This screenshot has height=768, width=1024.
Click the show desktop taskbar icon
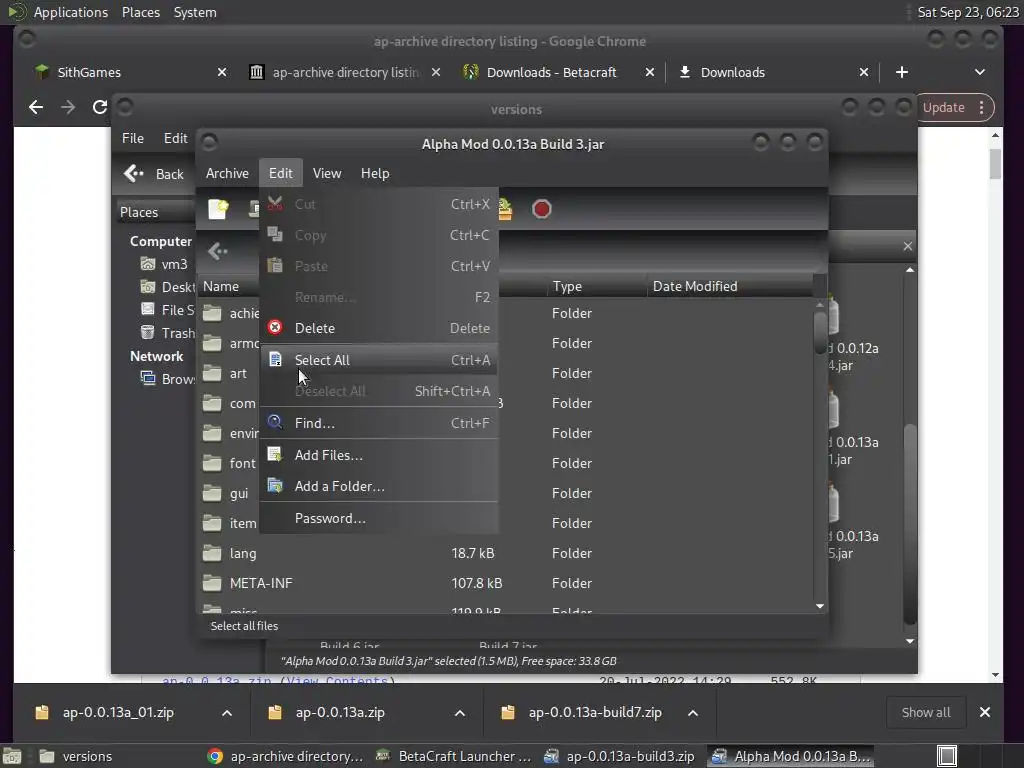coord(12,756)
